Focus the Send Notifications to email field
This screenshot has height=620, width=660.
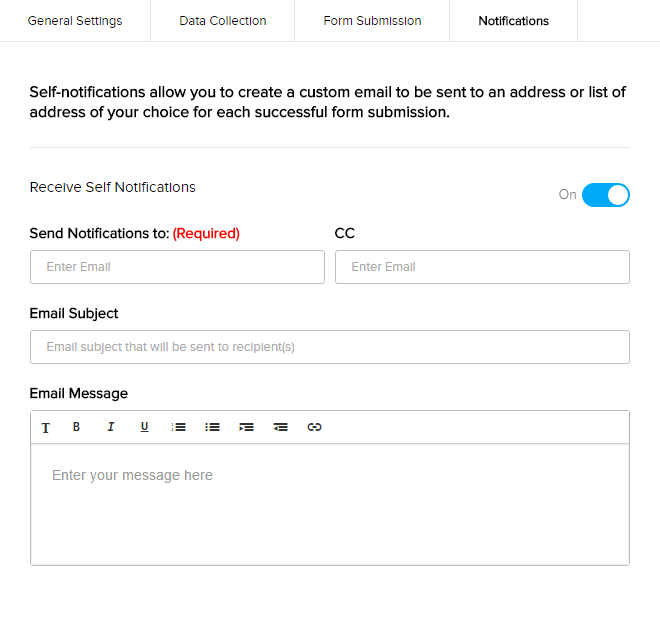(x=177, y=267)
